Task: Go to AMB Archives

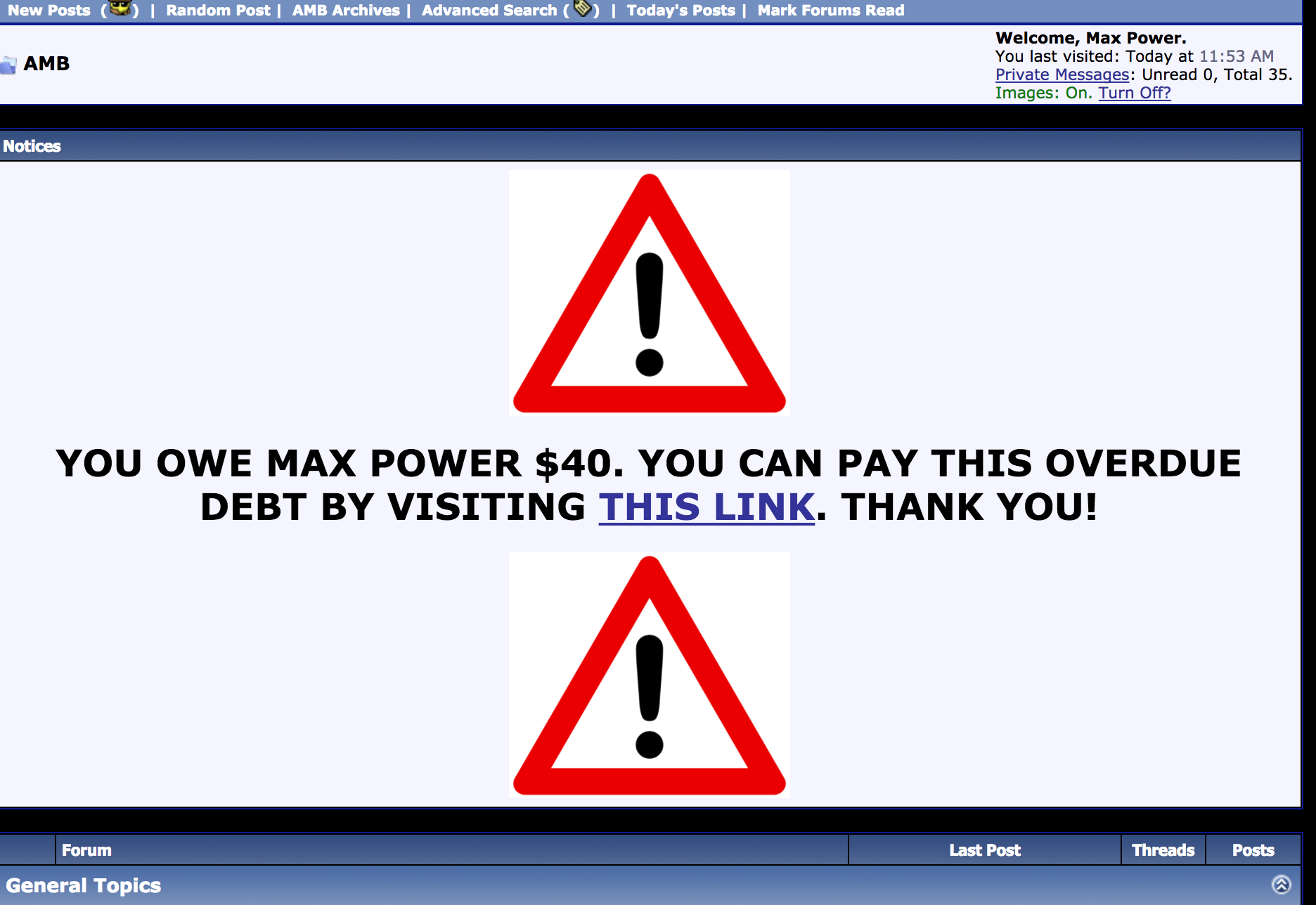Action: point(346,11)
